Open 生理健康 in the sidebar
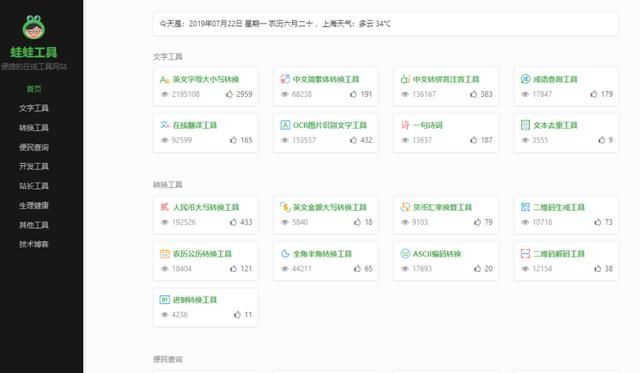640x373 pixels. coord(34,205)
